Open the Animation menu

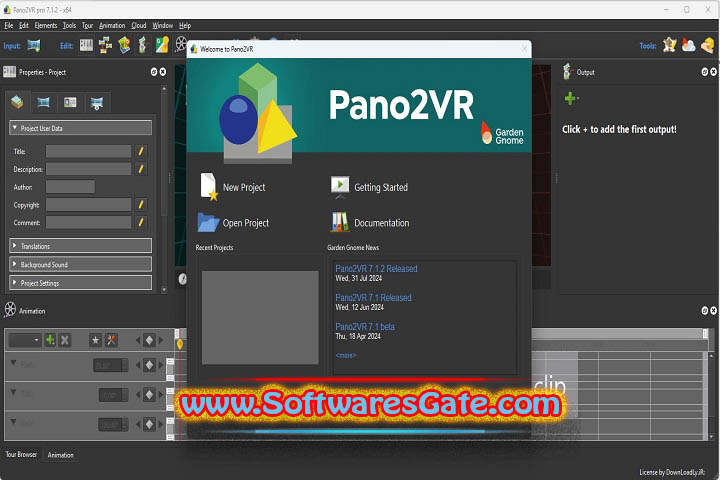point(112,26)
